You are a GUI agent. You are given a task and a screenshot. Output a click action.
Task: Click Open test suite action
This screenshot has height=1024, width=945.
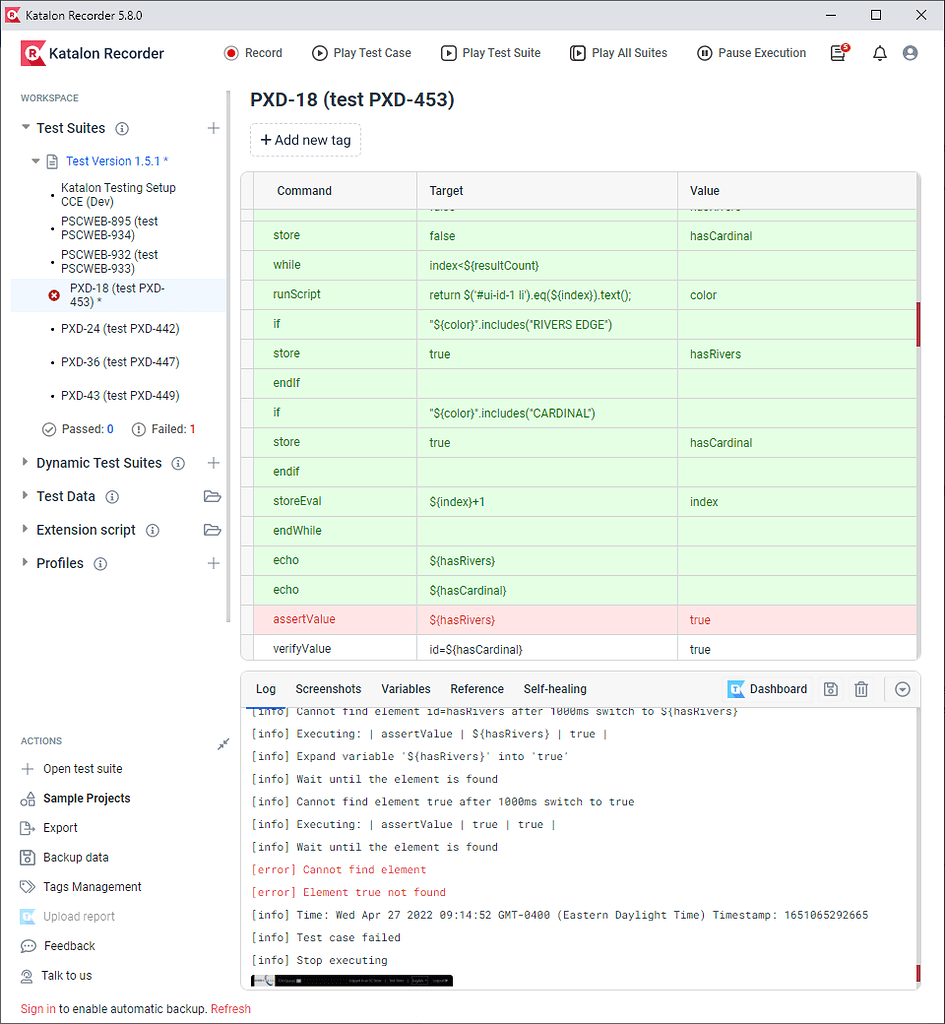[72, 769]
